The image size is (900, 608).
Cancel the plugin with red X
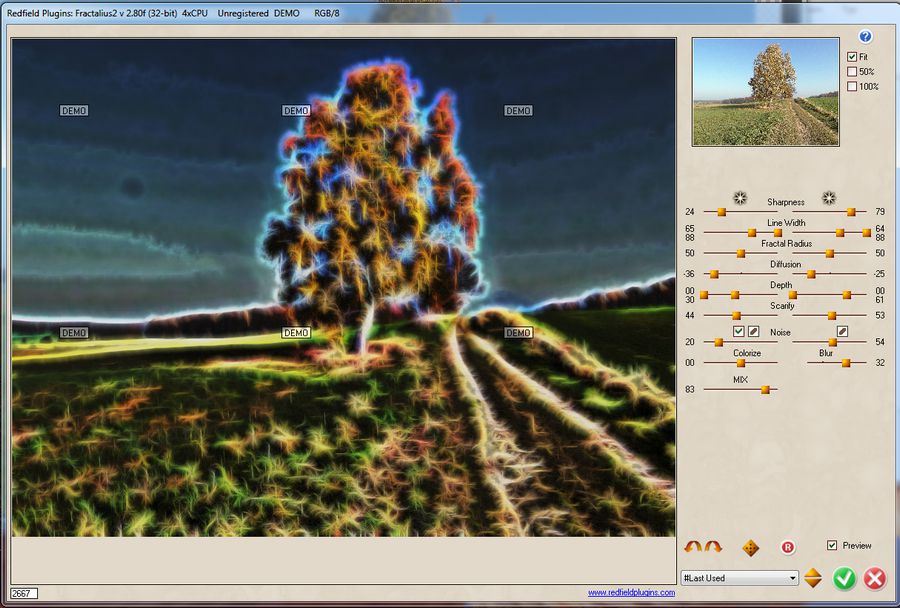pos(875,578)
